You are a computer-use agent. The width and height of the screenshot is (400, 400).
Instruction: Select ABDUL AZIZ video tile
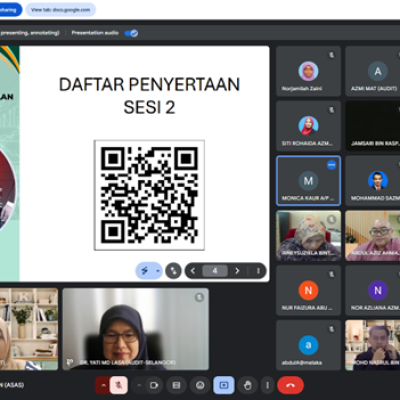click(x=373, y=235)
